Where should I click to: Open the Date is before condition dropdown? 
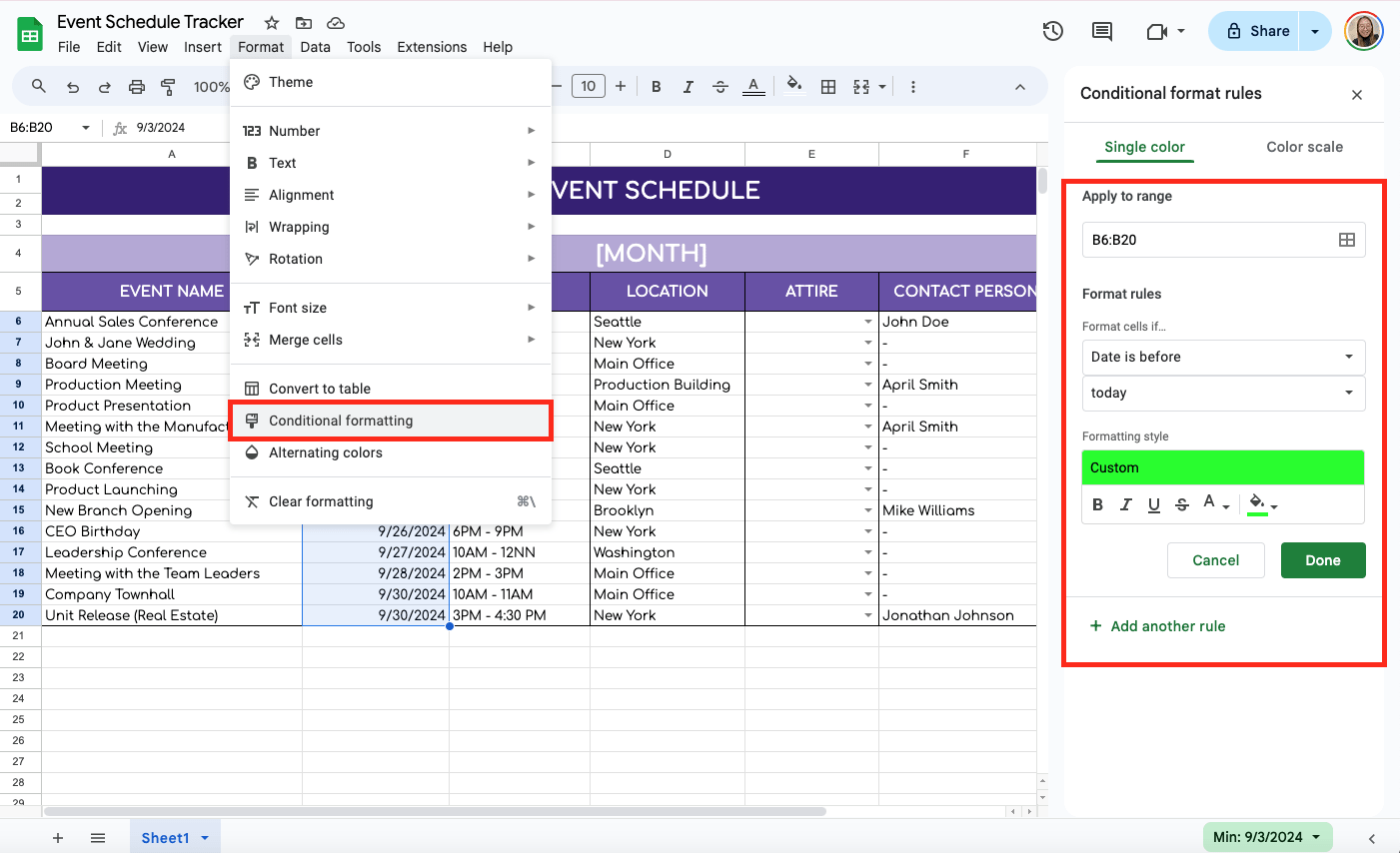tap(1223, 357)
